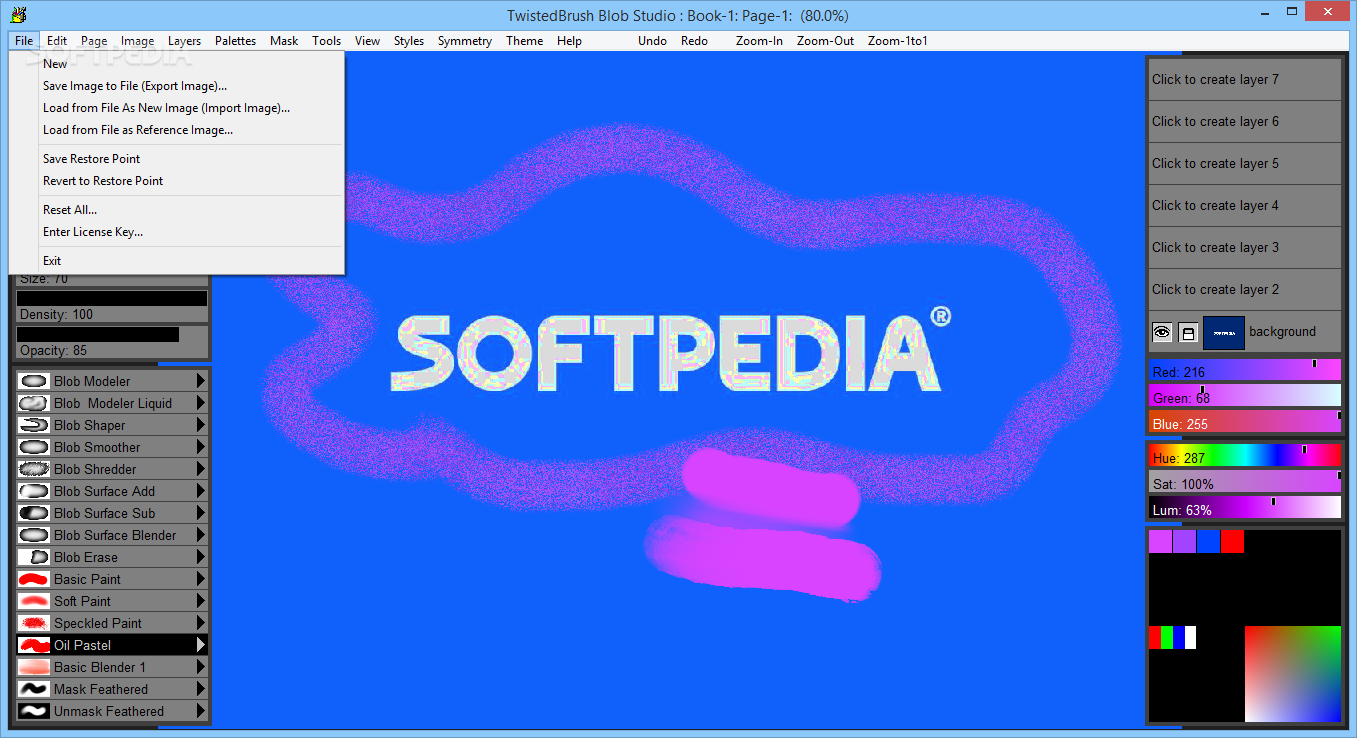Pick the red swatch in top palette row
Viewport: 1357px width, 738px height.
pyautogui.click(x=1232, y=541)
